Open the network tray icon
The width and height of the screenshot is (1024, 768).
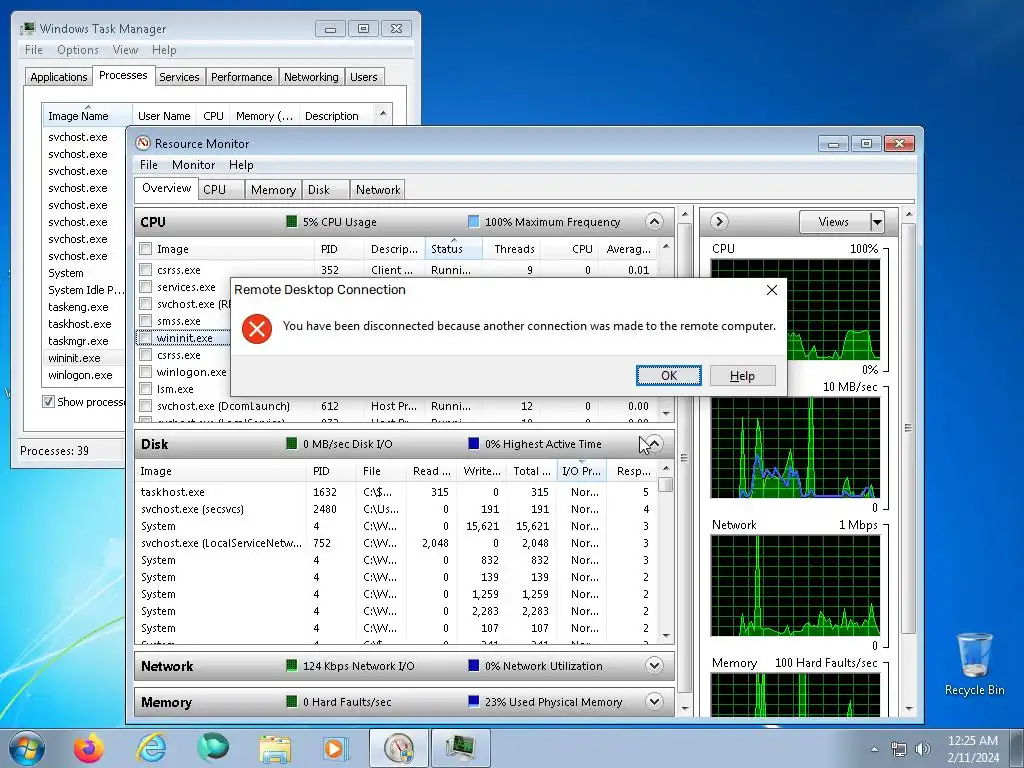tap(899, 749)
